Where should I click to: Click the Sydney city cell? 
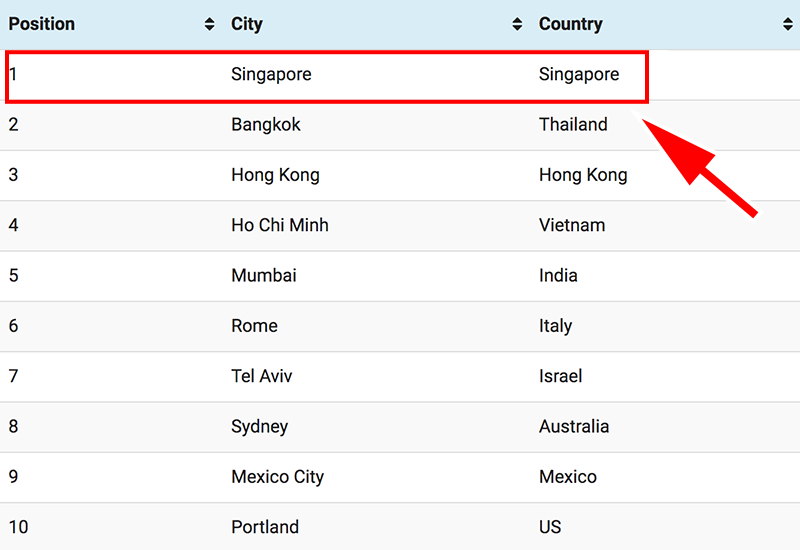point(260,426)
